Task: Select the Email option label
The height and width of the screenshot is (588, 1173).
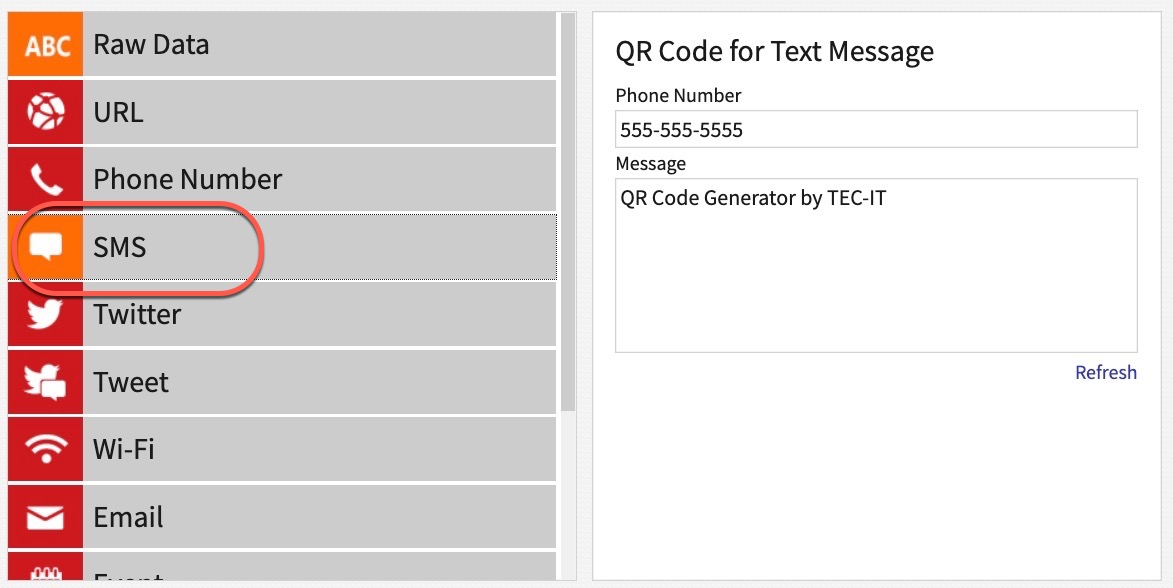Action: (128, 517)
